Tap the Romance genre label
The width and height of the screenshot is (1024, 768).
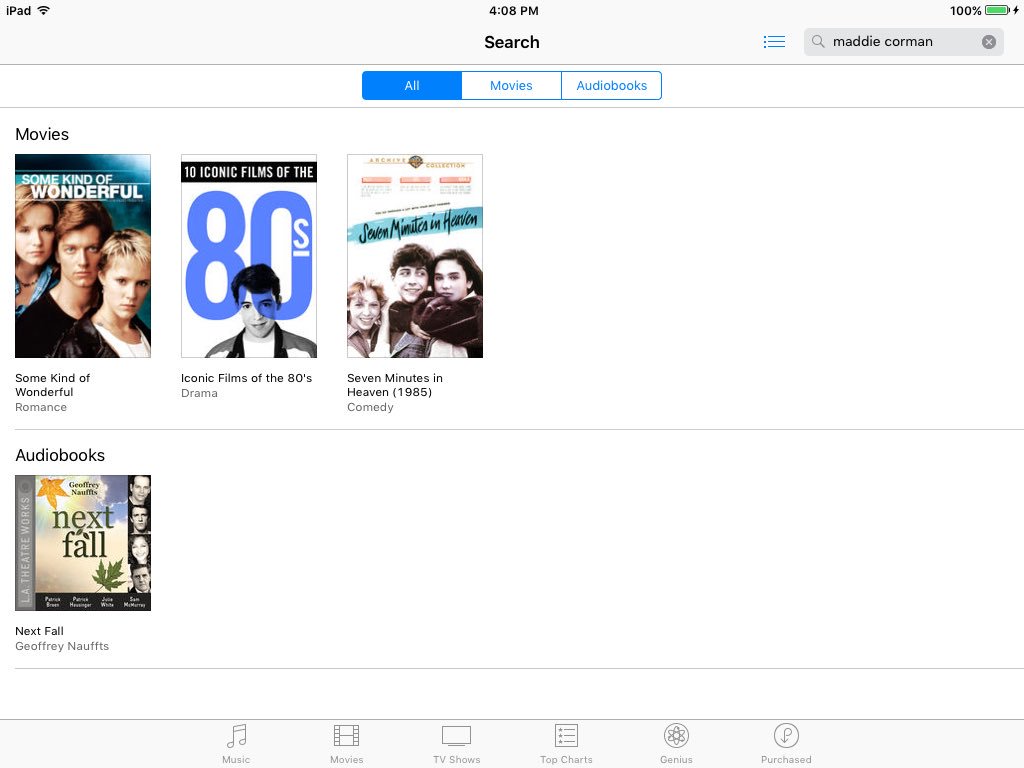click(40, 407)
